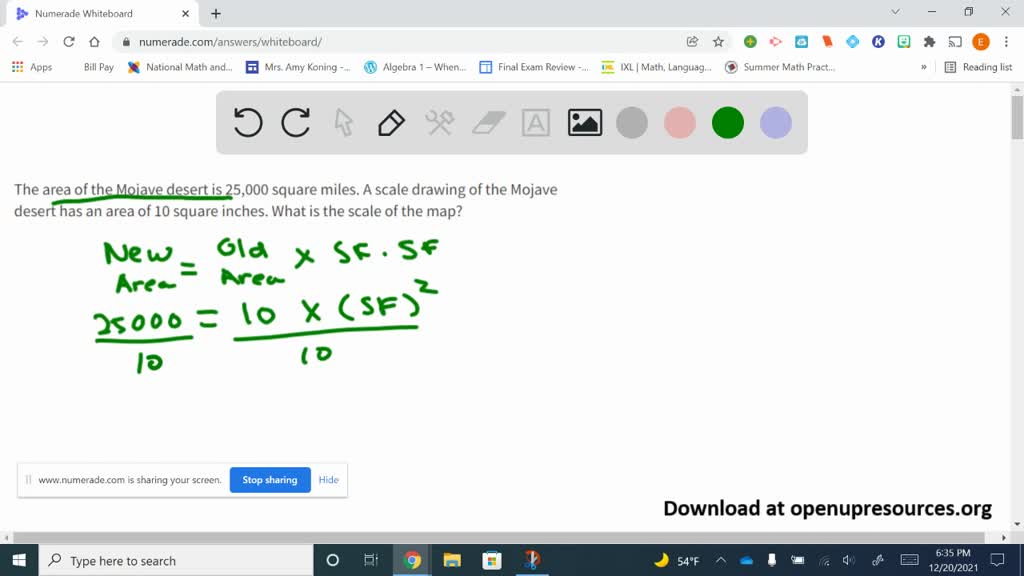The height and width of the screenshot is (576, 1024).
Task: Hide the screen sharing notification bar
Action: click(328, 480)
